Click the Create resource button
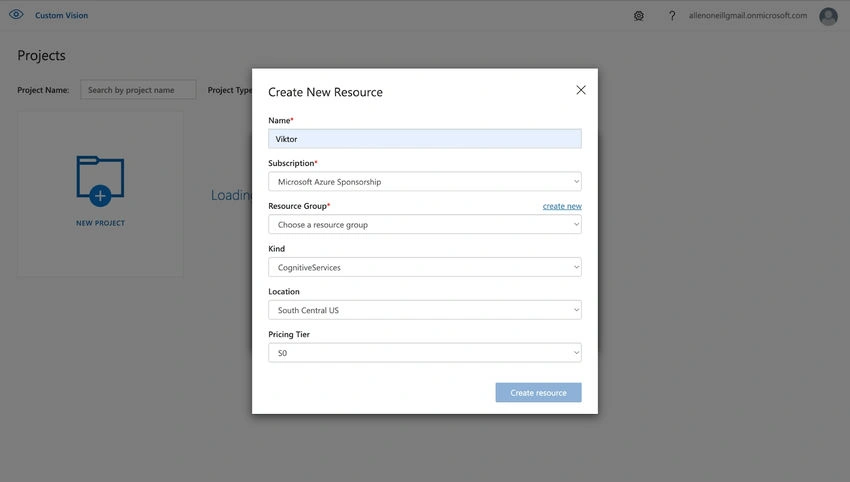 click(x=538, y=393)
